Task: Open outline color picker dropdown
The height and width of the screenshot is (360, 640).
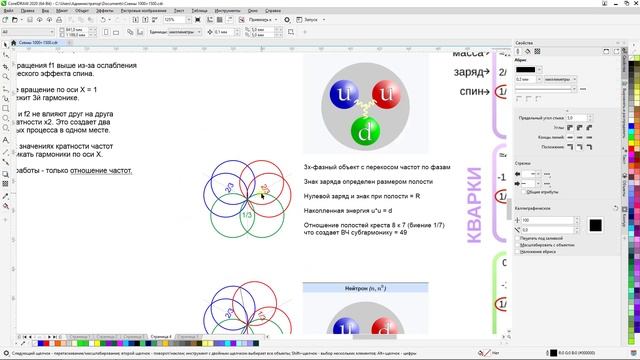Action: [x=540, y=70]
